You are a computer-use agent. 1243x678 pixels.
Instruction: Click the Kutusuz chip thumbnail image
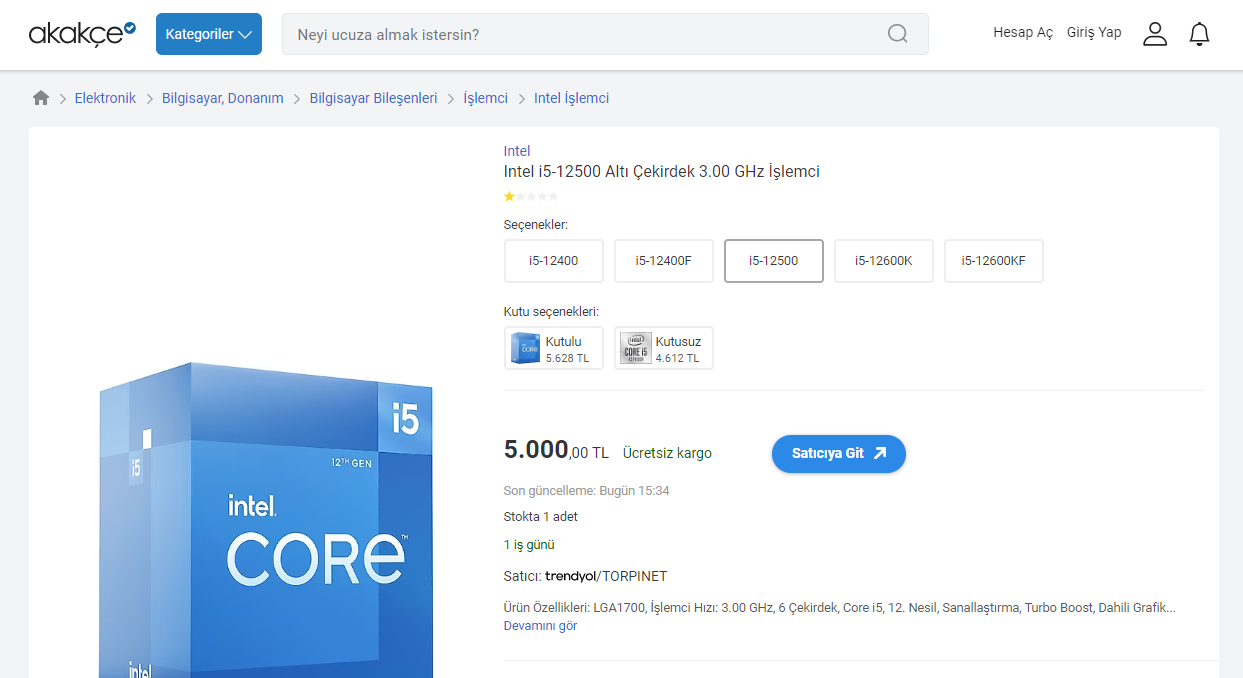pos(635,348)
